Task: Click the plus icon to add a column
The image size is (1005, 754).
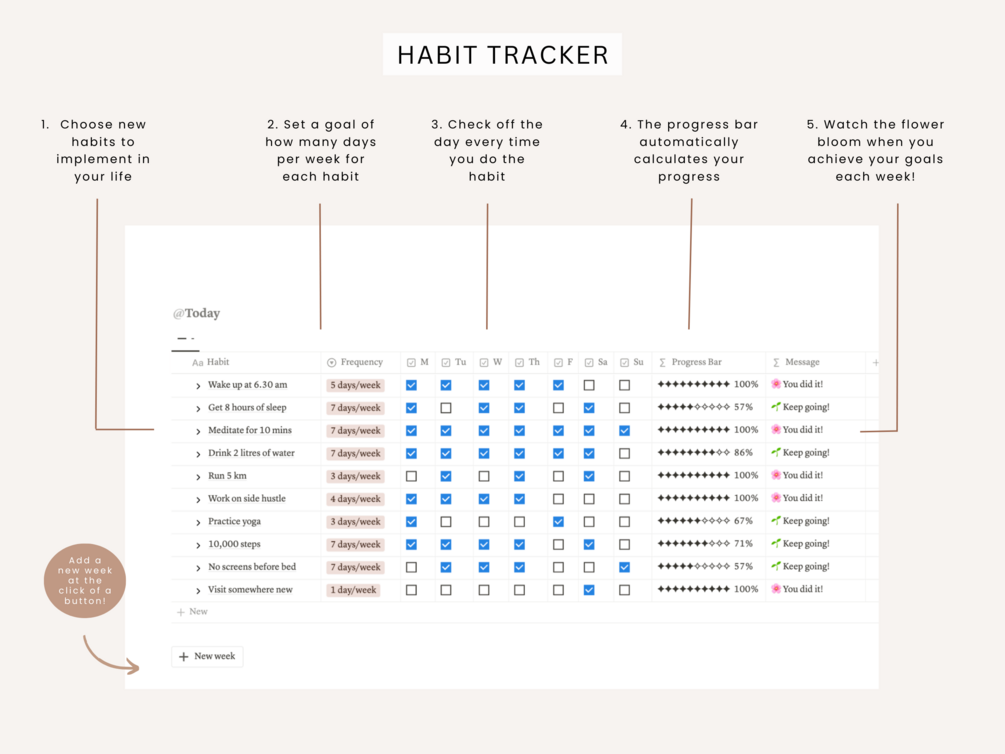Action: coord(875,363)
